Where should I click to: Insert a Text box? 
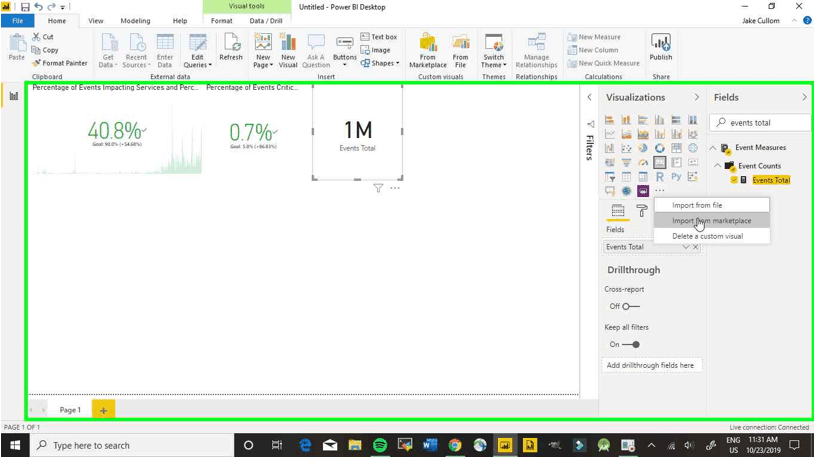click(379, 36)
